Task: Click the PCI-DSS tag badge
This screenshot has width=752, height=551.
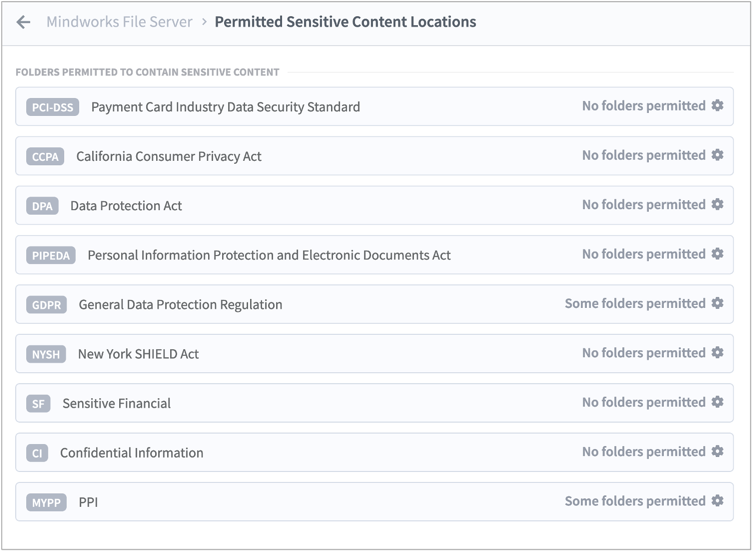Action: click(x=52, y=107)
